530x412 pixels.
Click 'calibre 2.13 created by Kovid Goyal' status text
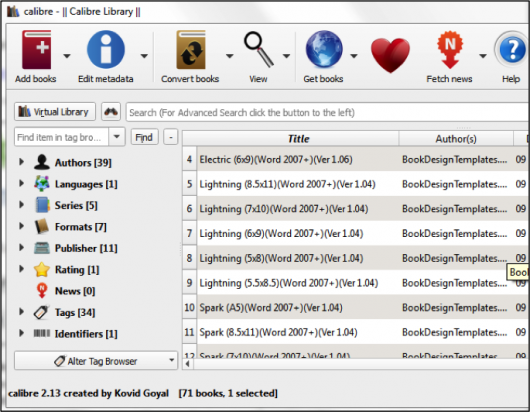tap(88, 393)
